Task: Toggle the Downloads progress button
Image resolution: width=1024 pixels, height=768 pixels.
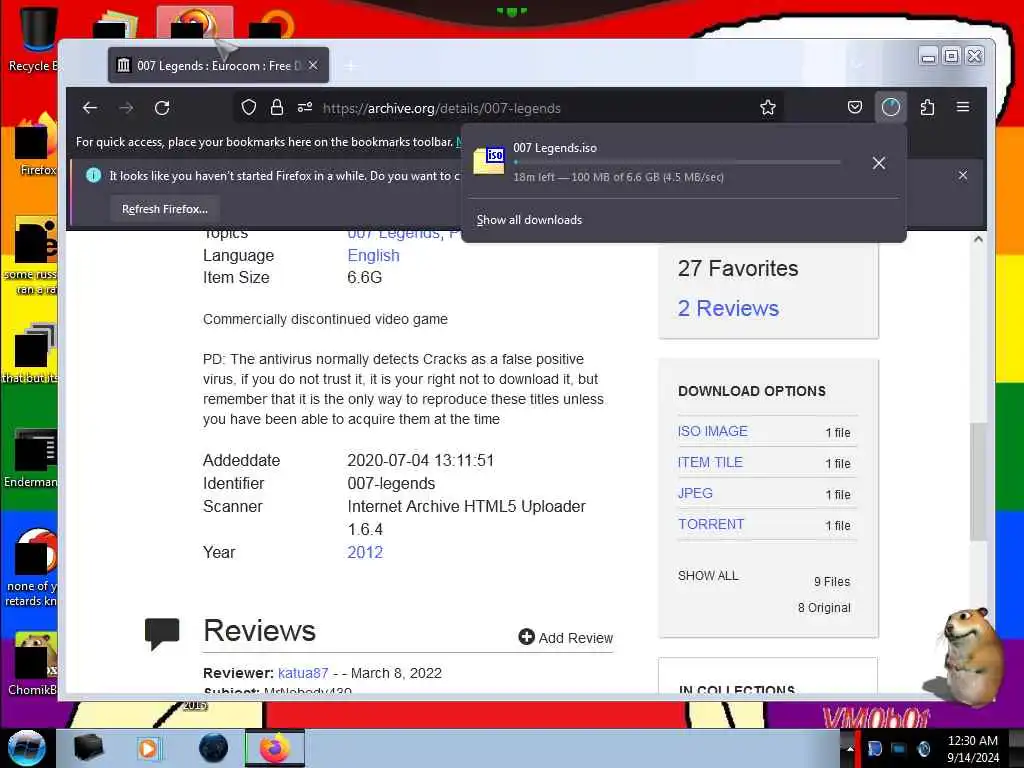Action: pyautogui.click(x=891, y=107)
